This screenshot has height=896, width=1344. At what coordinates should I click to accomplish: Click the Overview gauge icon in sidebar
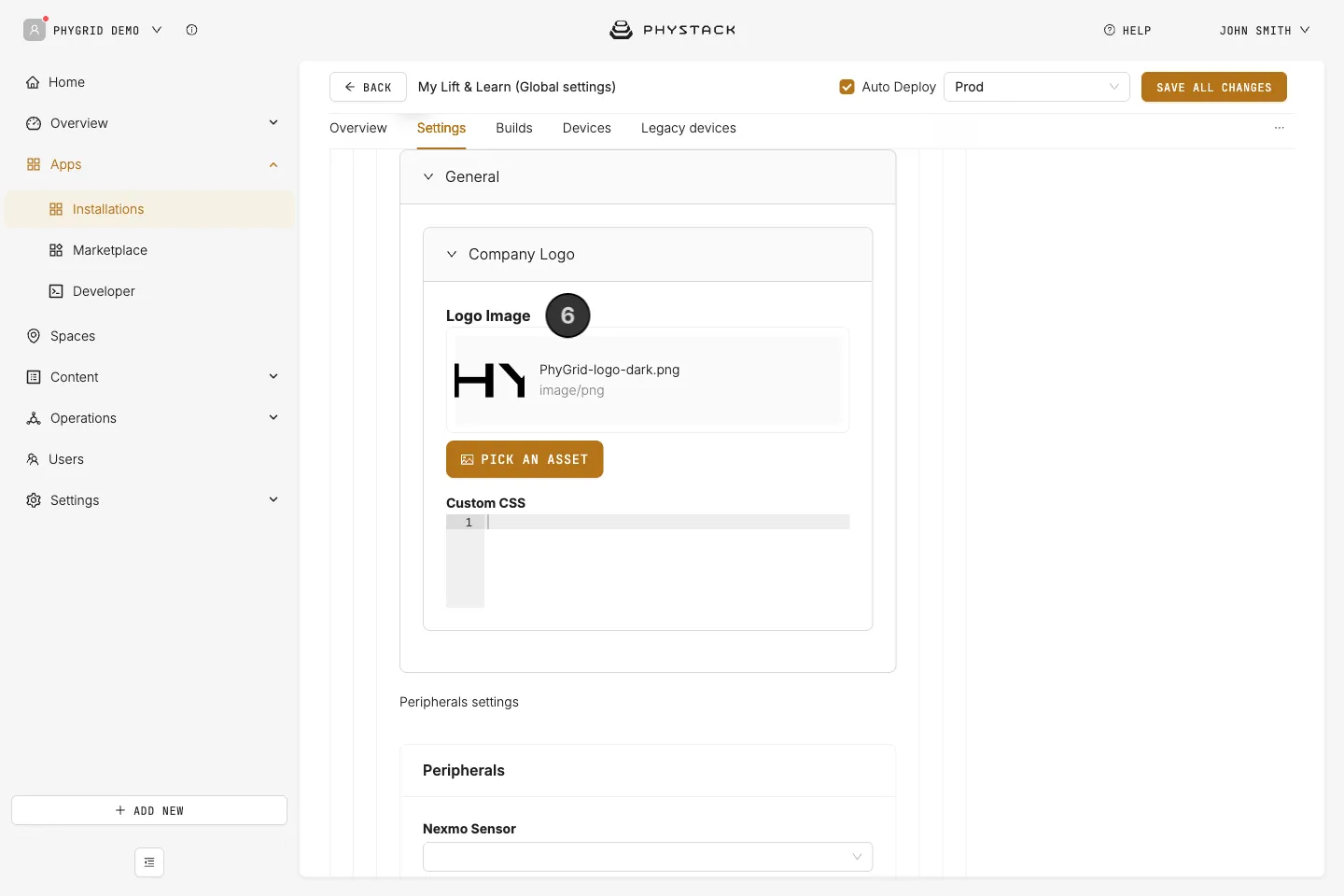(x=34, y=123)
